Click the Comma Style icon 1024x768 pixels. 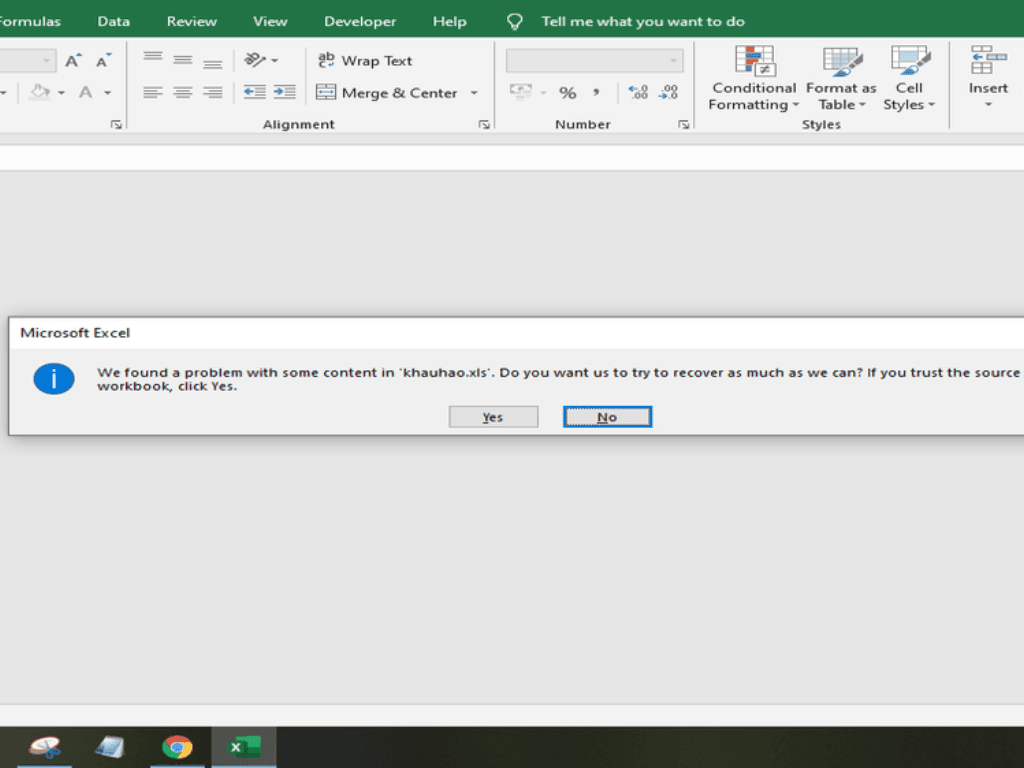click(596, 93)
